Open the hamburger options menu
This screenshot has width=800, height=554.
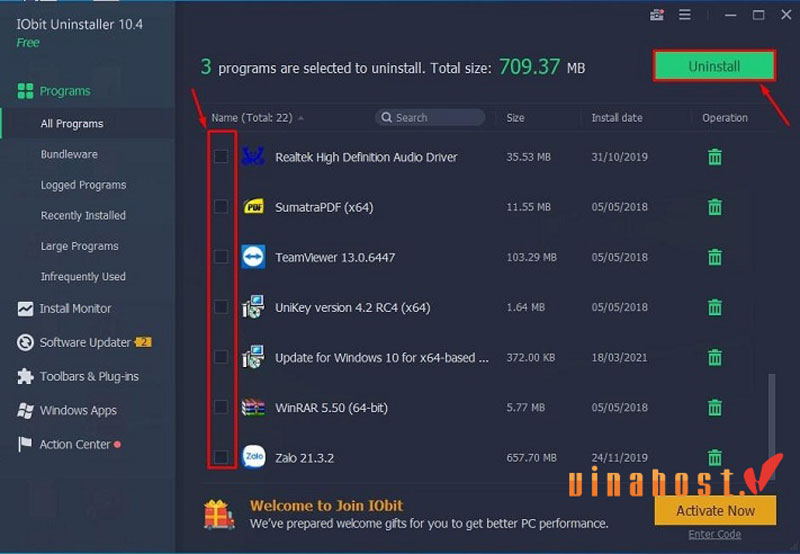685,15
